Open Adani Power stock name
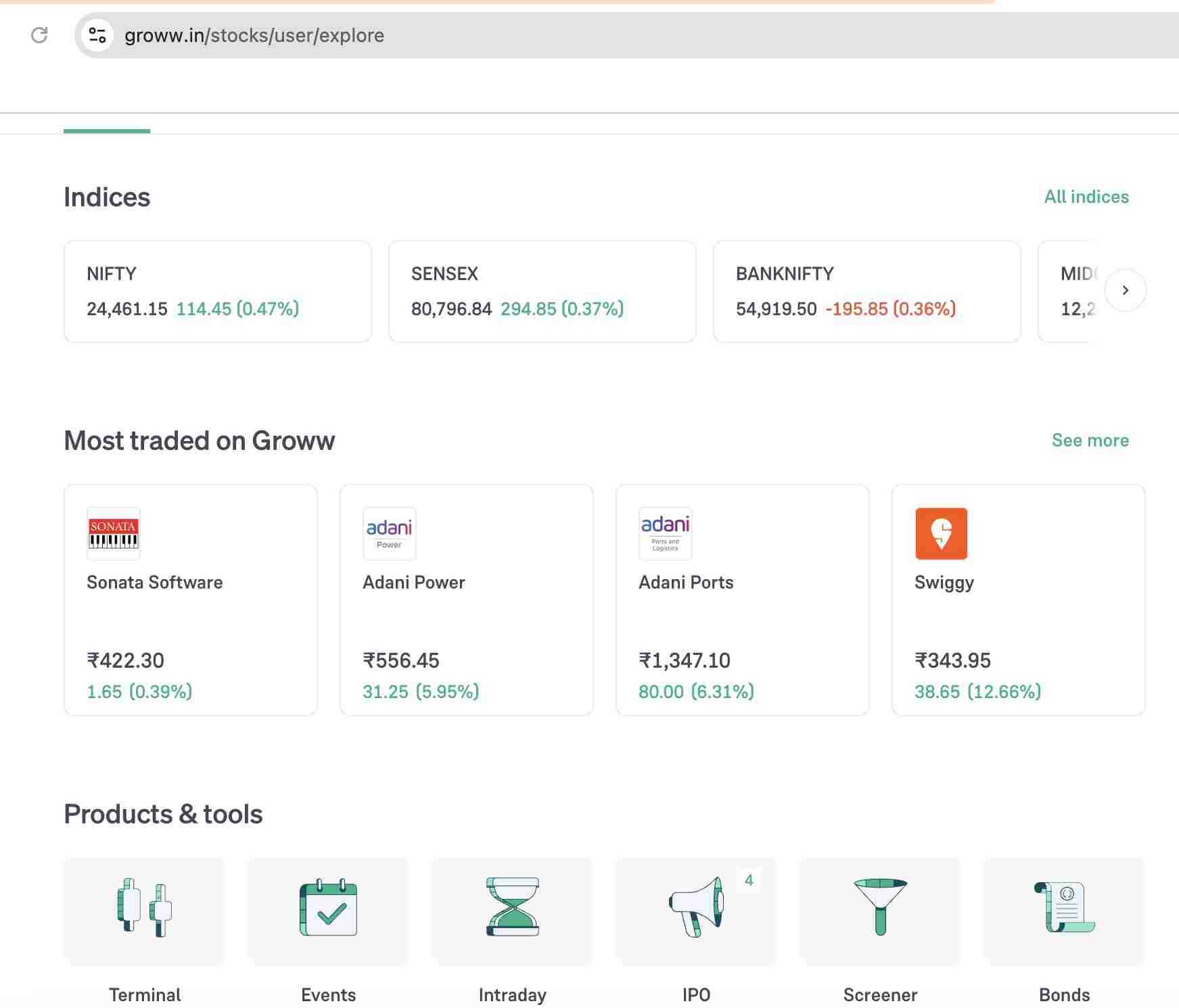The width and height of the screenshot is (1179, 1008). (414, 582)
